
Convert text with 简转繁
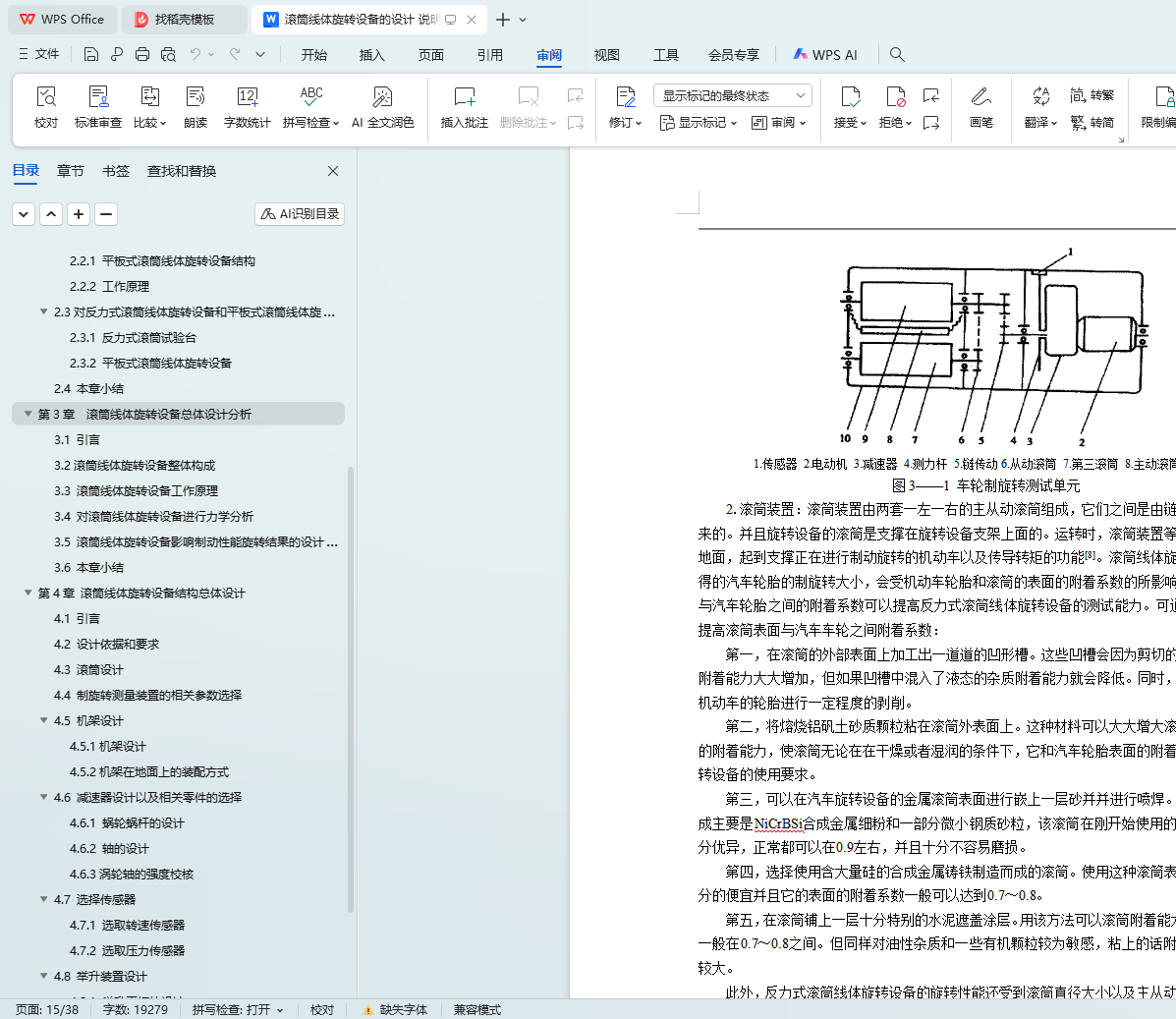click(1092, 95)
